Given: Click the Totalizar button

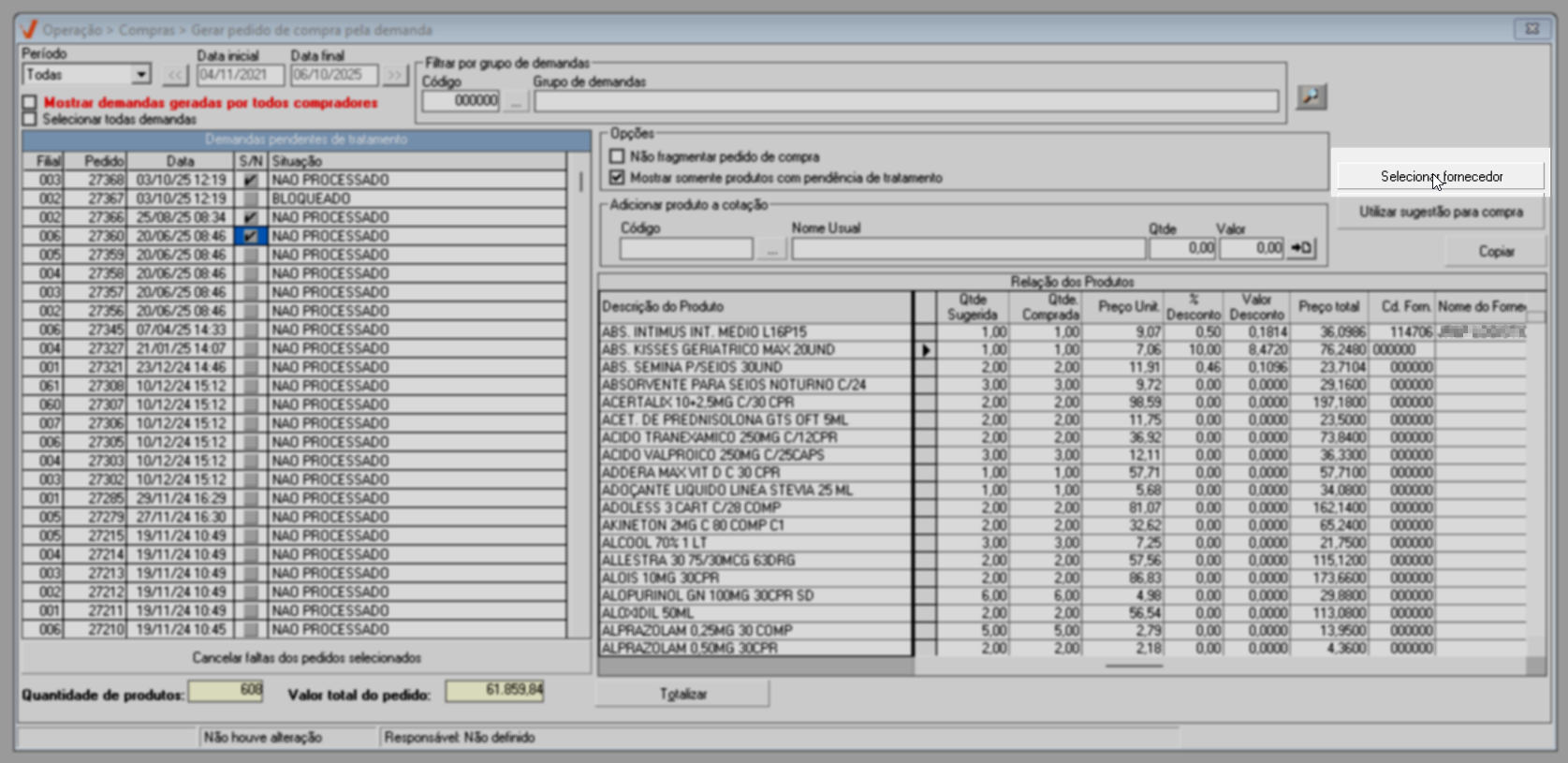Looking at the screenshot, I should 682,694.
